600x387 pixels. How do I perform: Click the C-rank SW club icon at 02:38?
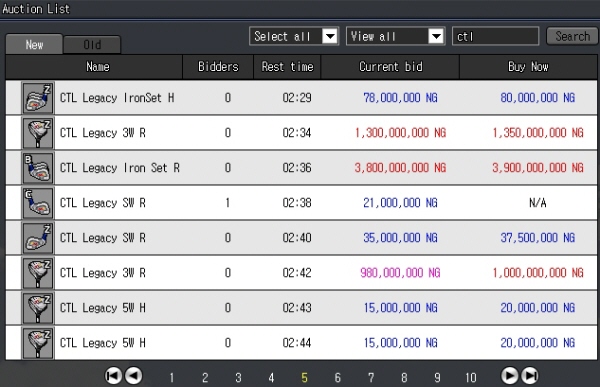pos(38,203)
